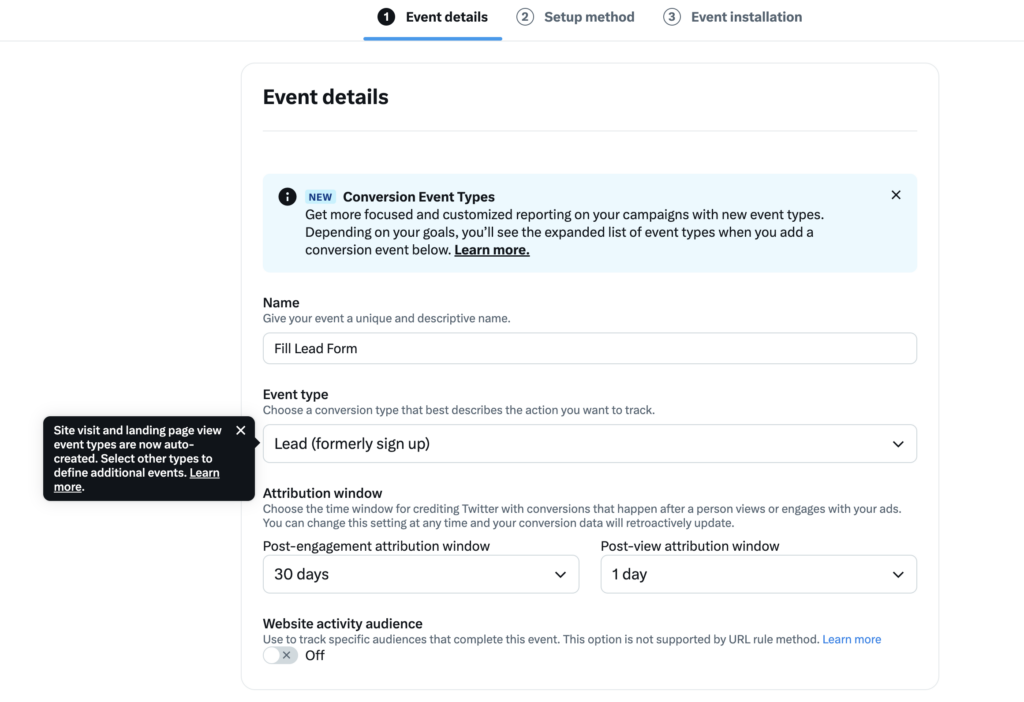Image resolution: width=1024 pixels, height=702 pixels.
Task: Click the Name field showing Fill Lead Form
Action: coord(589,348)
